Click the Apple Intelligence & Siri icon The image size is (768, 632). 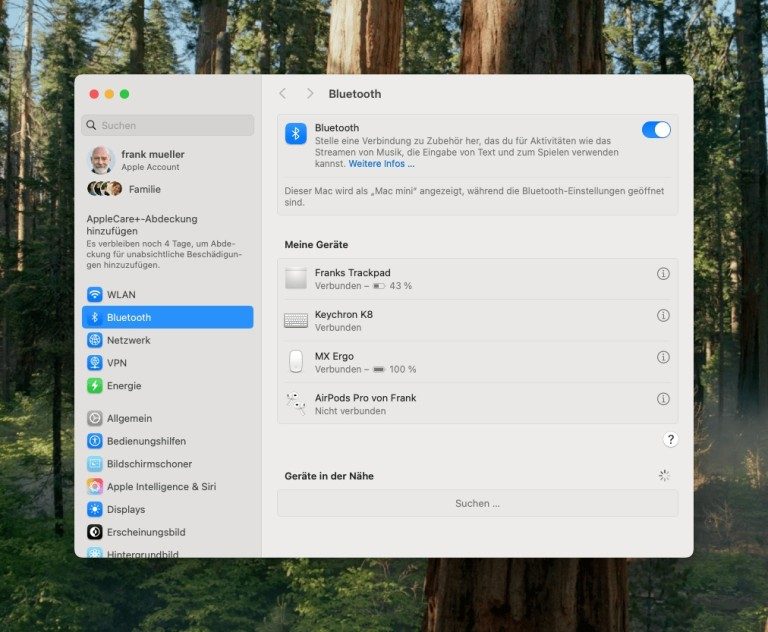pos(95,486)
